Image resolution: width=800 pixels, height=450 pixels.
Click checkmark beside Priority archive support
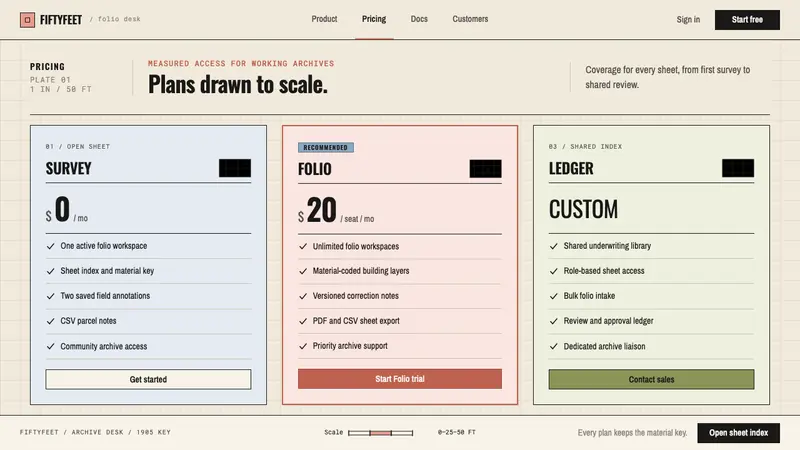pyautogui.click(x=303, y=346)
